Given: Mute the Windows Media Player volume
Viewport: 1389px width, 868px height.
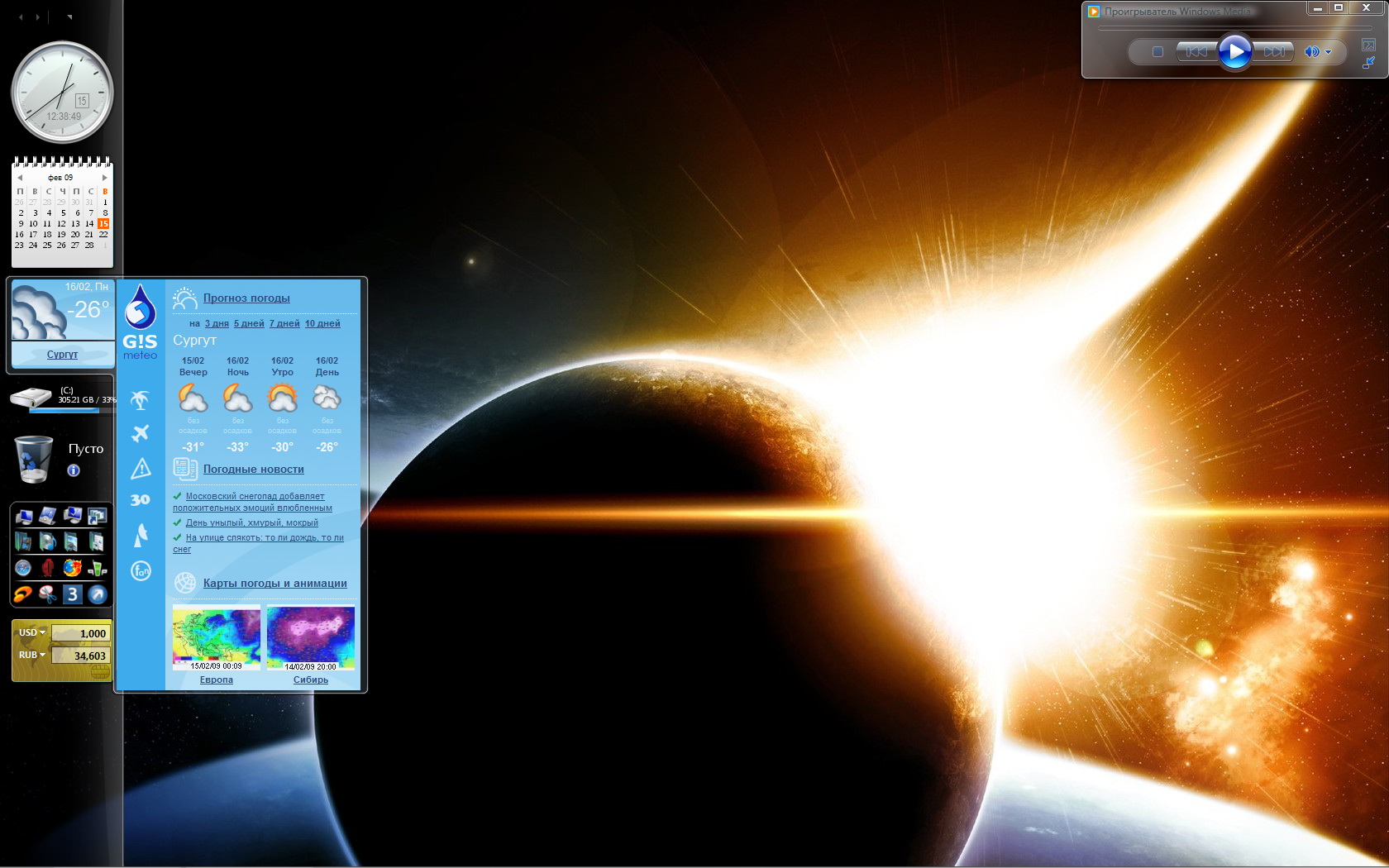Looking at the screenshot, I should [x=1312, y=51].
